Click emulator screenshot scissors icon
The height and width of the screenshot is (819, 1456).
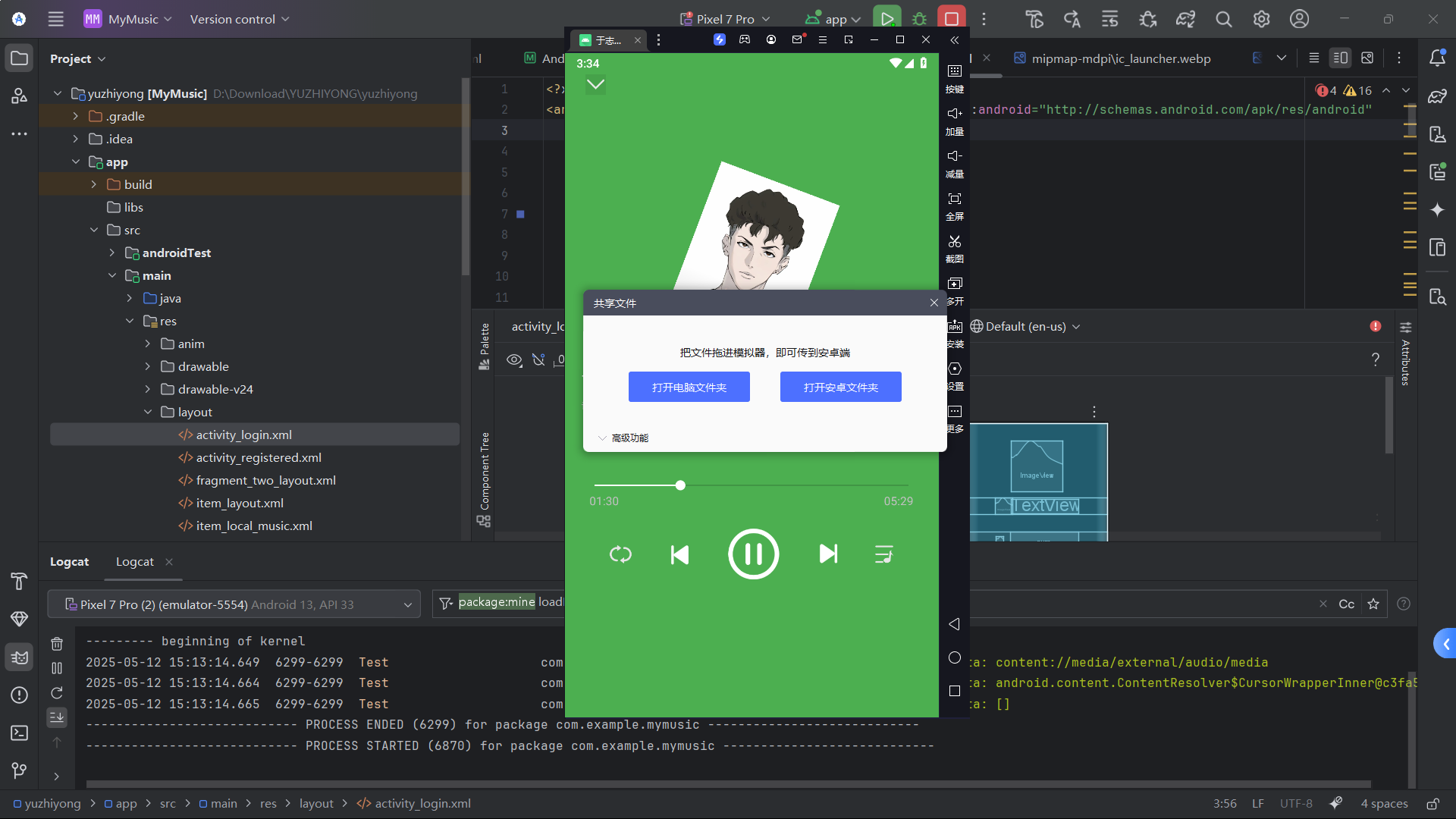954,242
